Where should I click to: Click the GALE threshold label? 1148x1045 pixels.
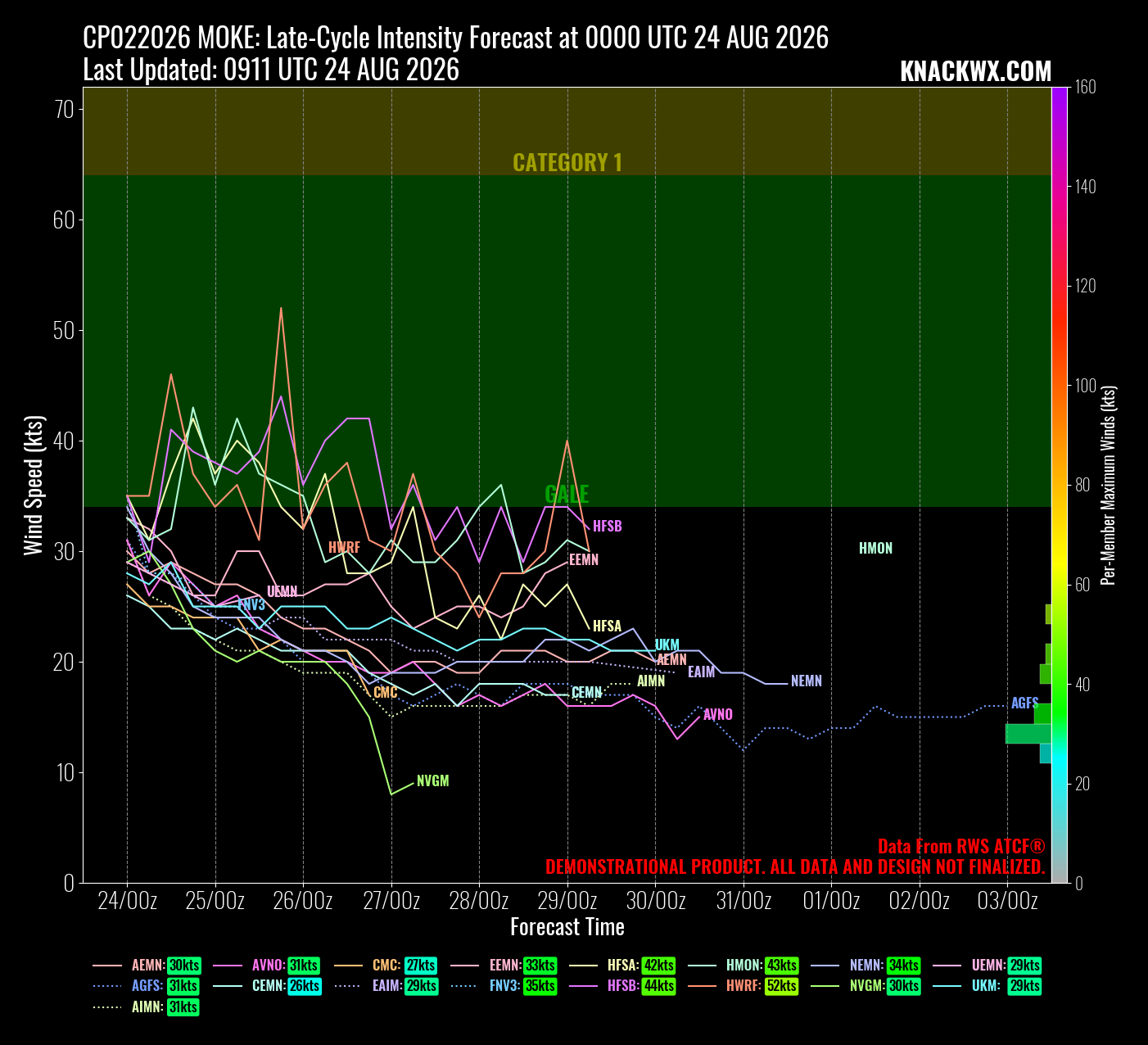(567, 494)
